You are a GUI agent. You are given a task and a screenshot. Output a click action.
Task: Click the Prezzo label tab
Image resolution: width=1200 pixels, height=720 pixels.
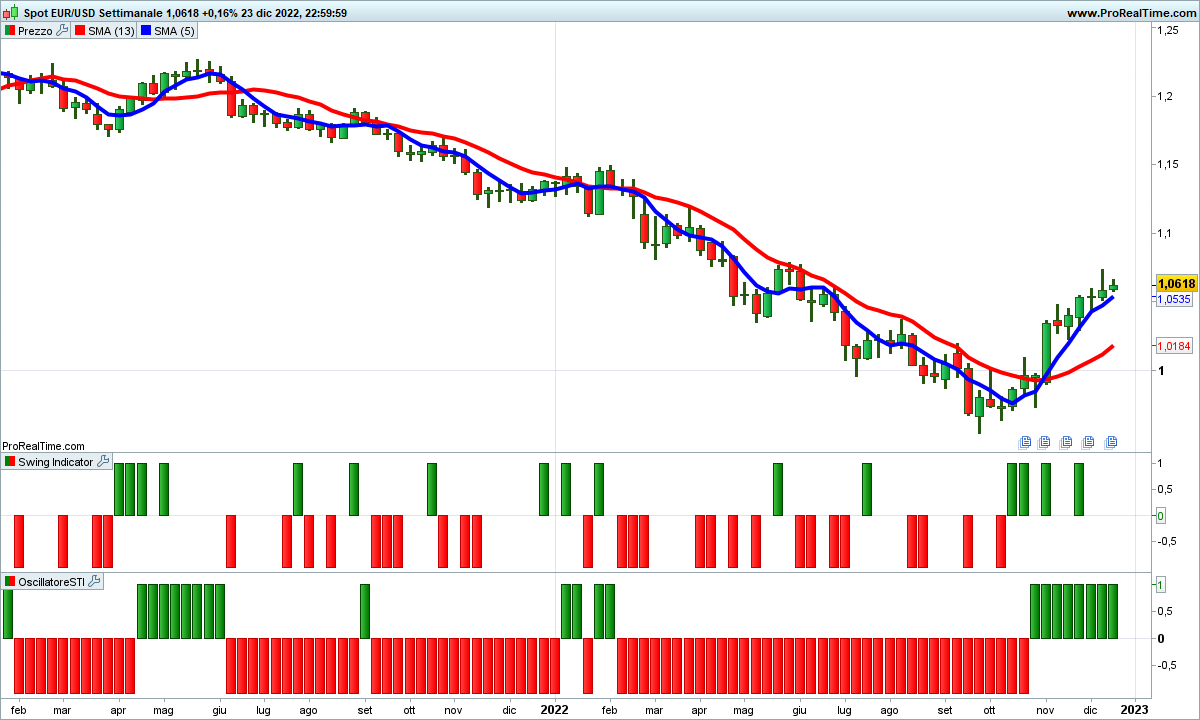[x=35, y=31]
